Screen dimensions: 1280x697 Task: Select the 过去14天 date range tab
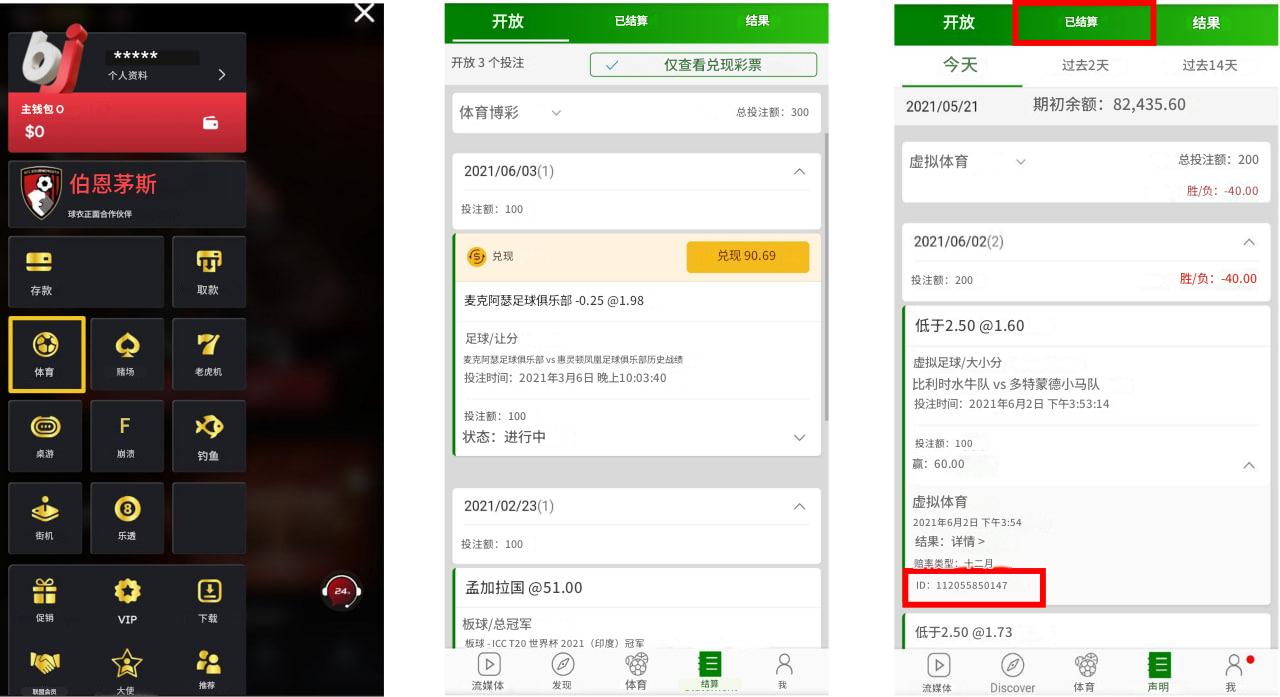pyautogui.click(x=1209, y=65)
